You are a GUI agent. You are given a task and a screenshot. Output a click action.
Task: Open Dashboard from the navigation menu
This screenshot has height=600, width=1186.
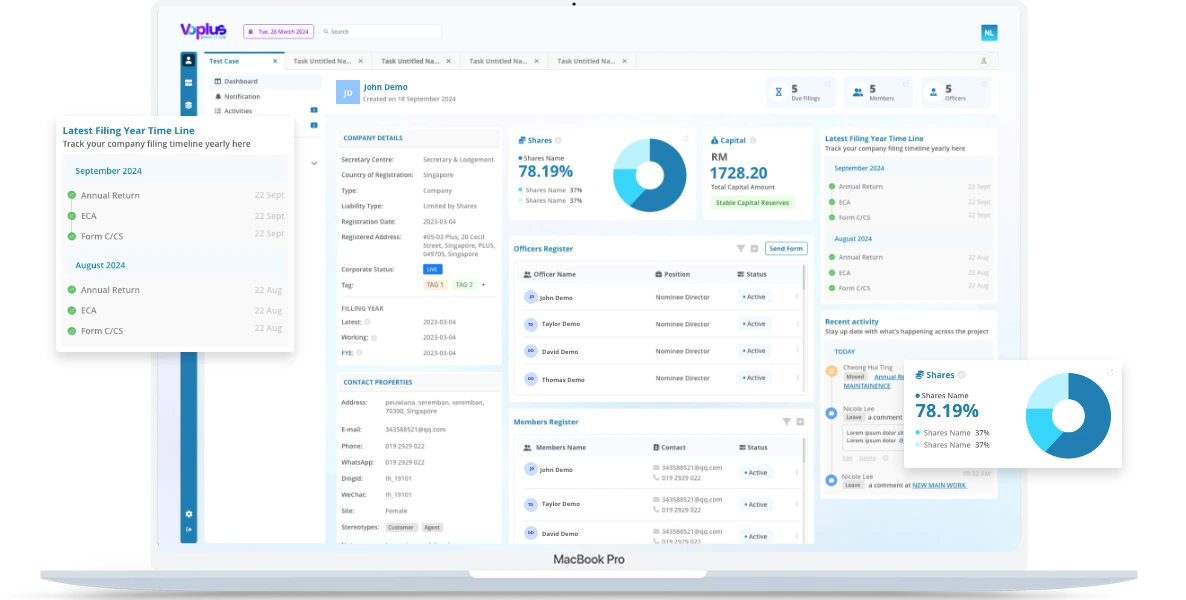click(x=241, y=81)
